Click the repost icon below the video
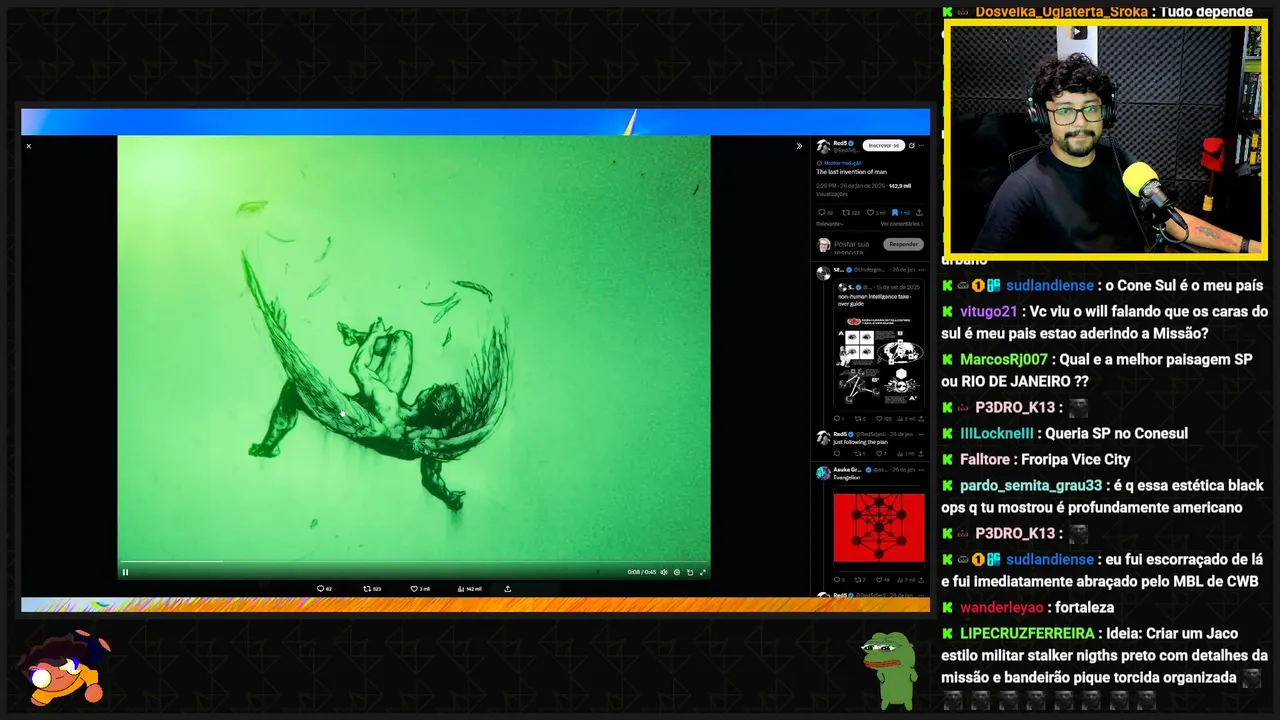 (366, 589)
